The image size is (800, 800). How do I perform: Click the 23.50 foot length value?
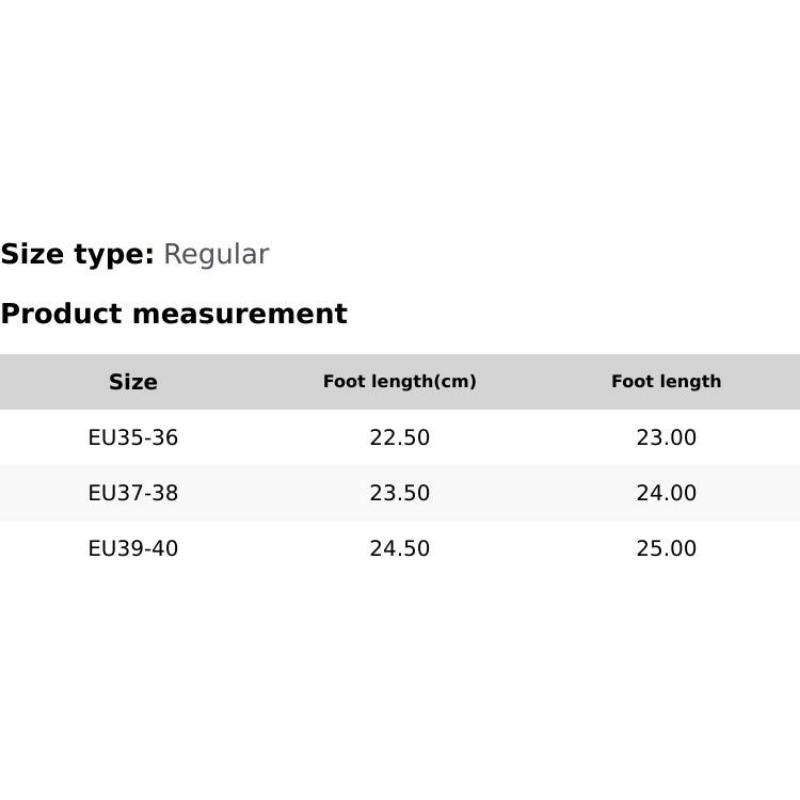click(x=400, y=493)
